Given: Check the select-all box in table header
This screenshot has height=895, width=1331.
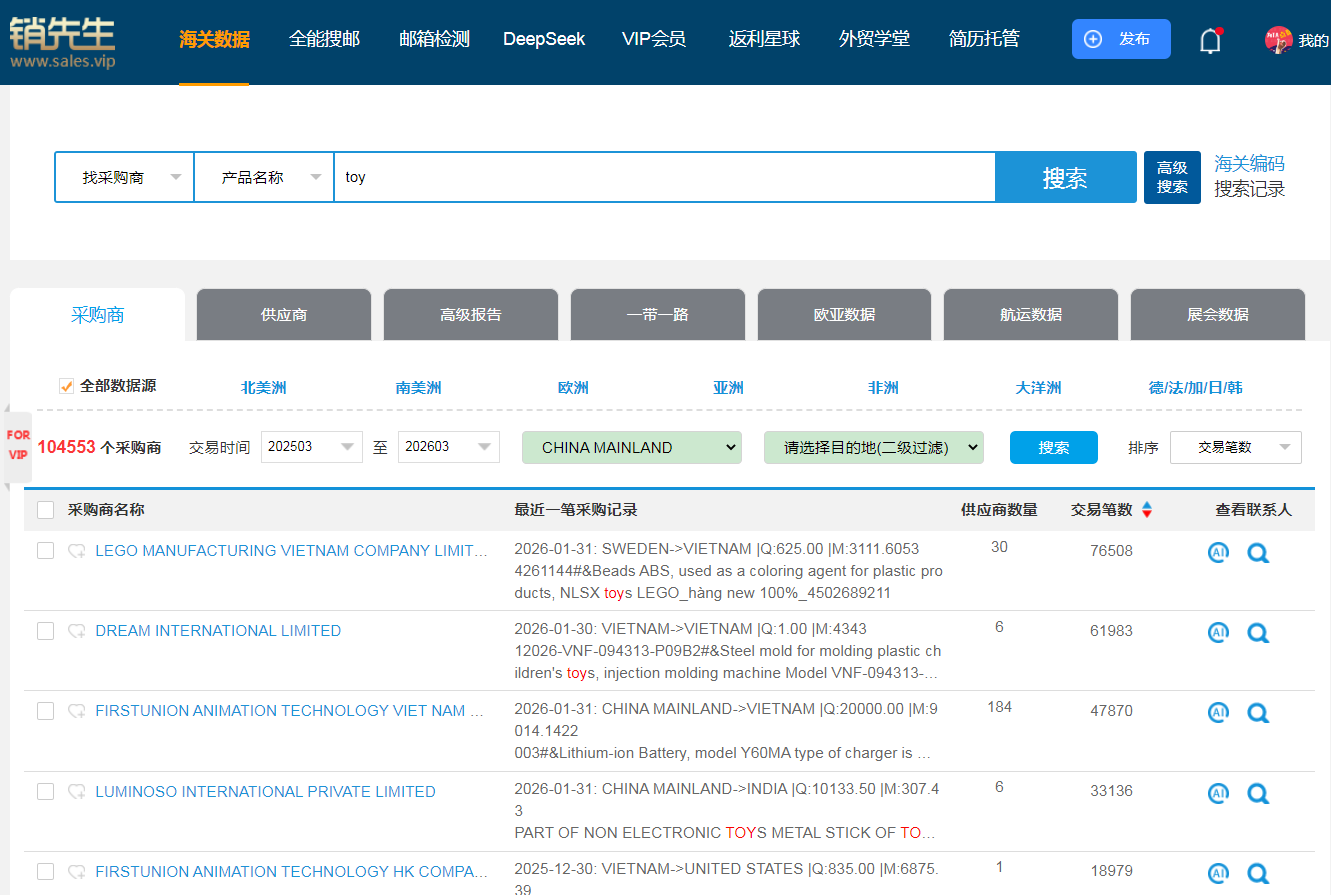Looking at the screenshot, I should click(x=45, y=510).
